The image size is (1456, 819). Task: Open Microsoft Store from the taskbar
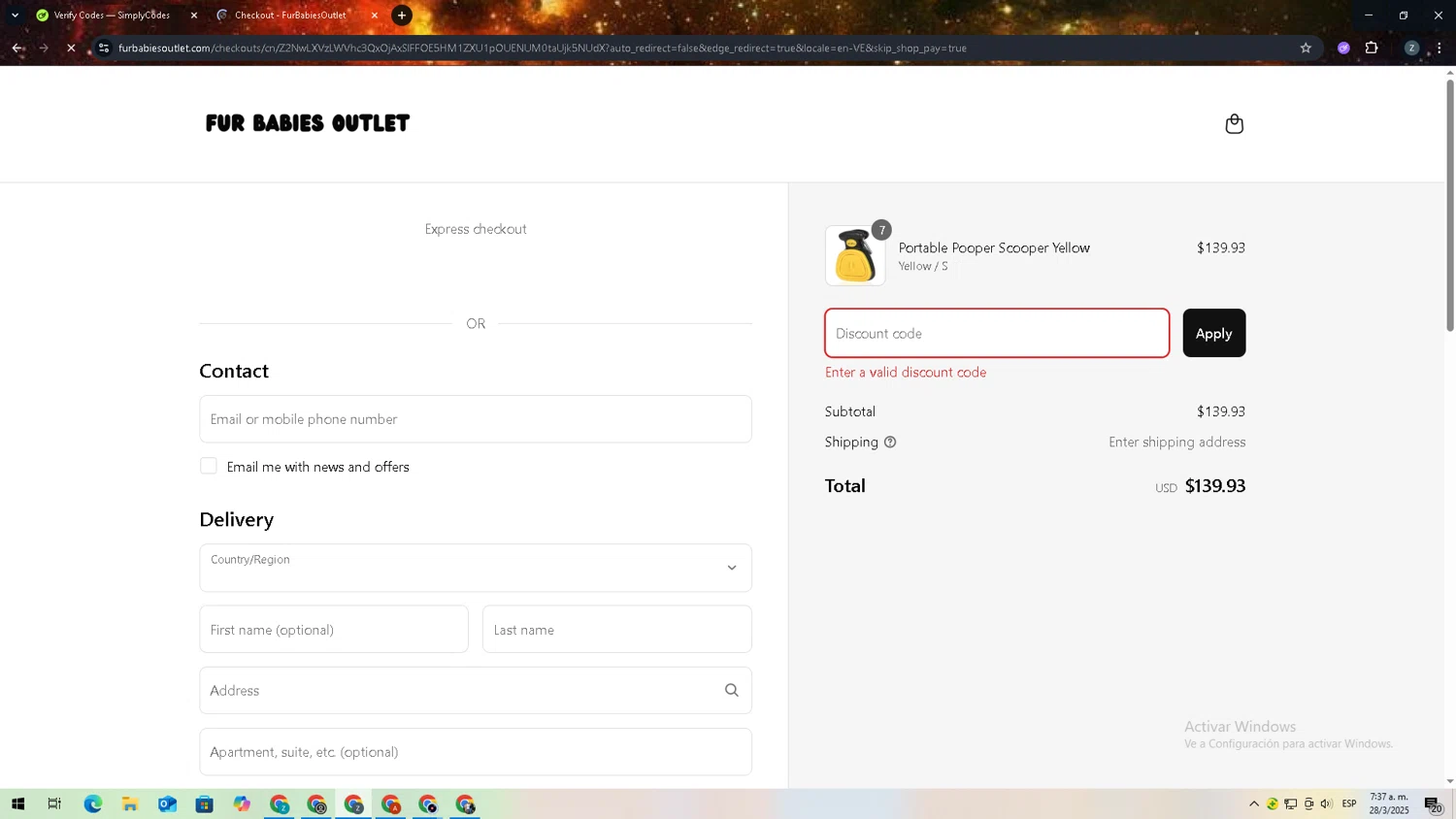(x=204, y=804)
